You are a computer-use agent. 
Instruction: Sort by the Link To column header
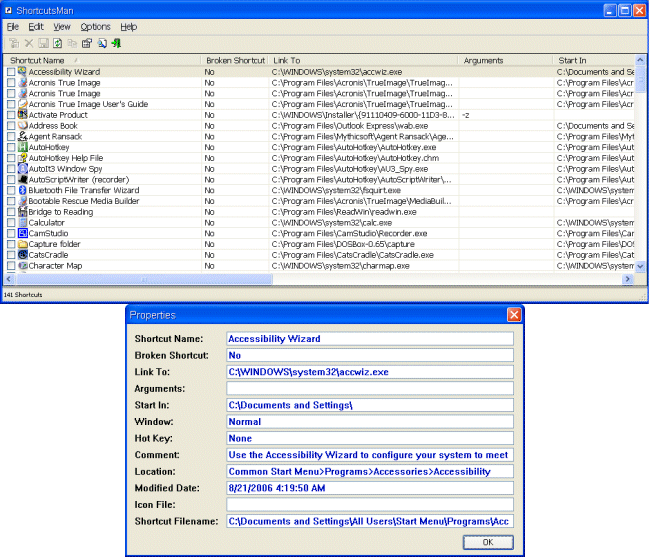coord(364,60)
